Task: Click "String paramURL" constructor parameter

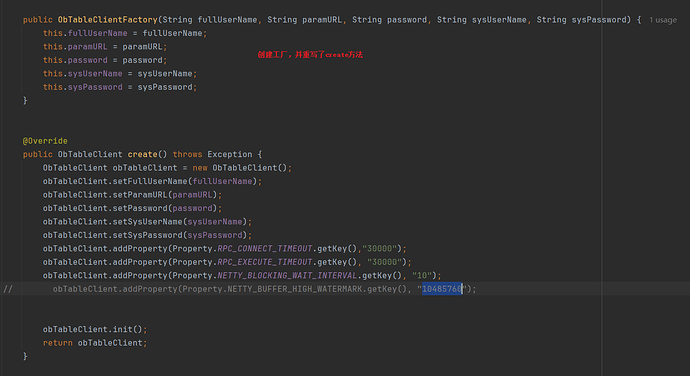Action: click(304, 20)
